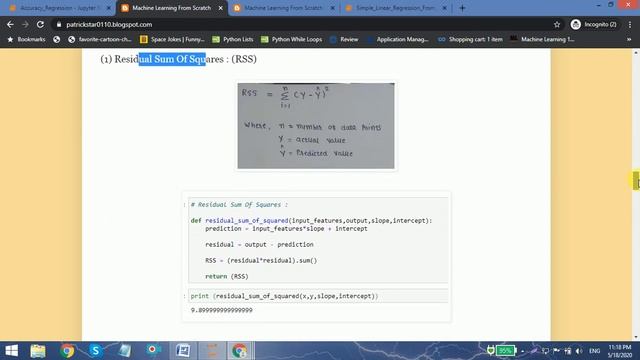Image resolution: width=640 pixels, height=360 pixels.
Task: Switch to the Simple_Linear_Regression_From tab
Action: [395, 8]
